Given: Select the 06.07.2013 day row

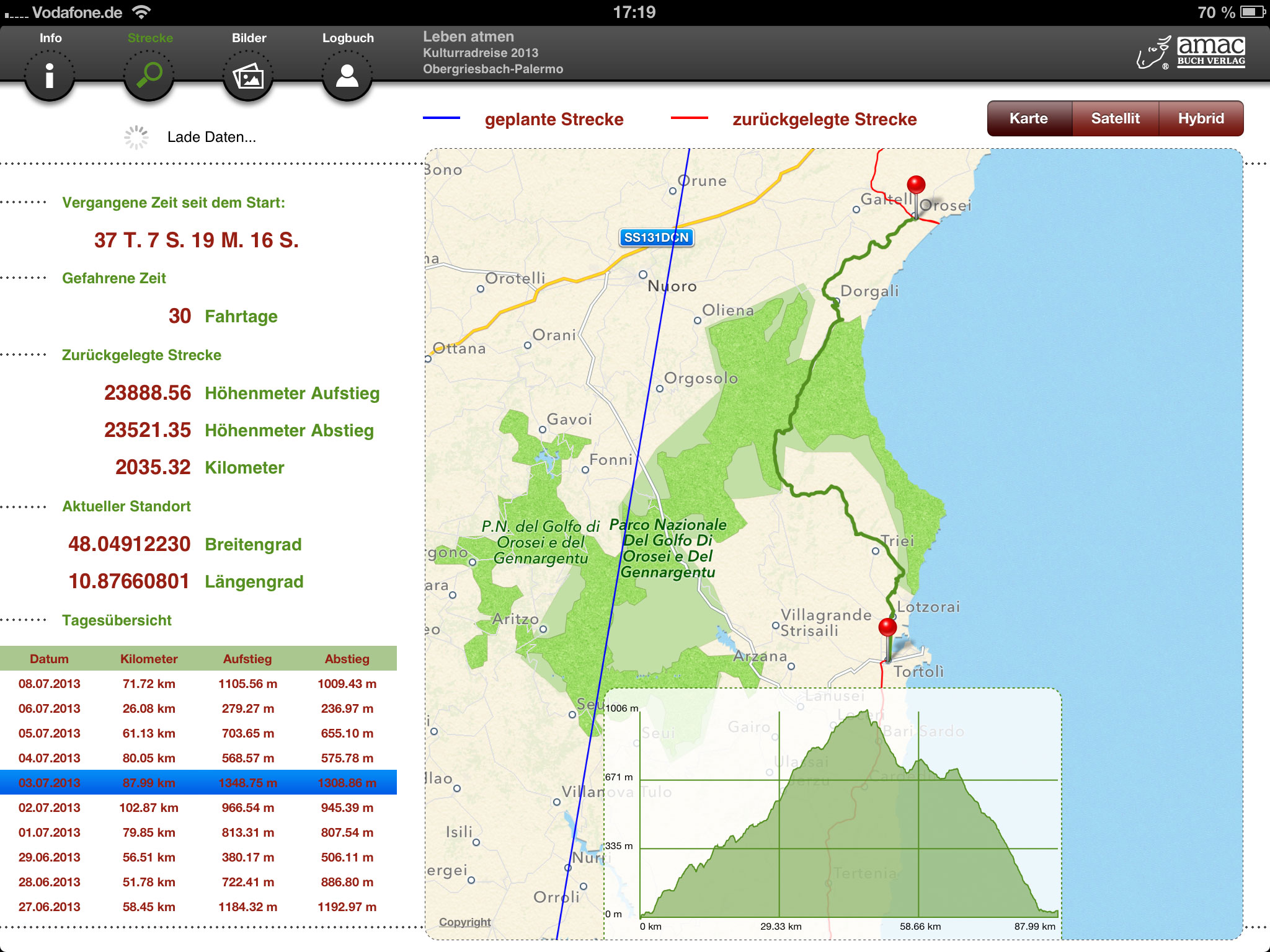Looking at the screenshot, I should (x=198, y=708).
